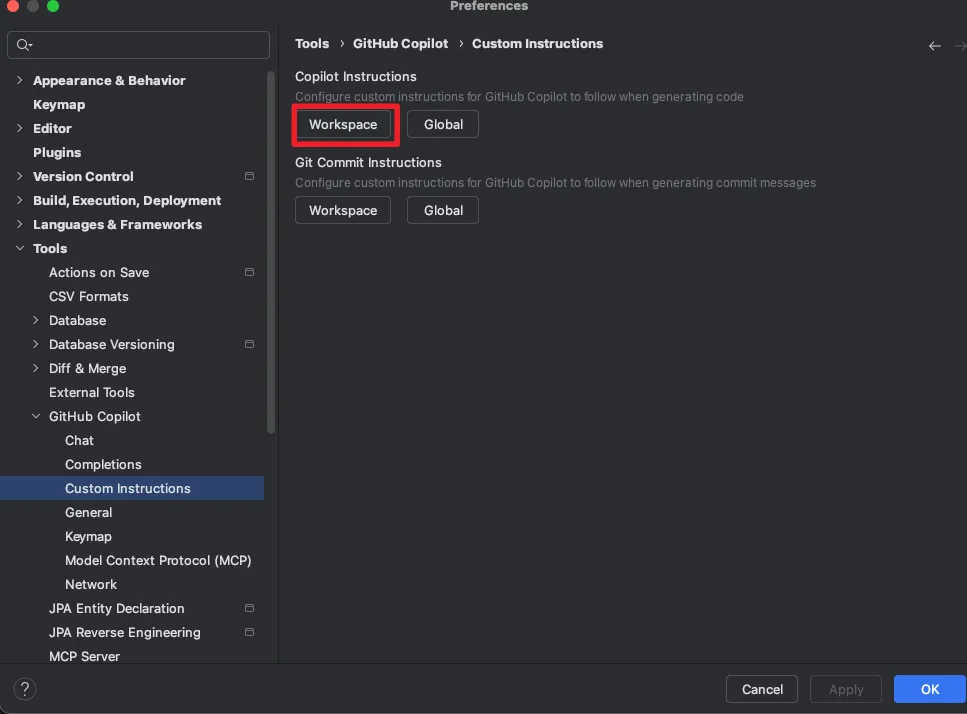Expand the Editor settings section
This screenshot has width=967, height=714.
pyautogui.click(x=20, y=129)
